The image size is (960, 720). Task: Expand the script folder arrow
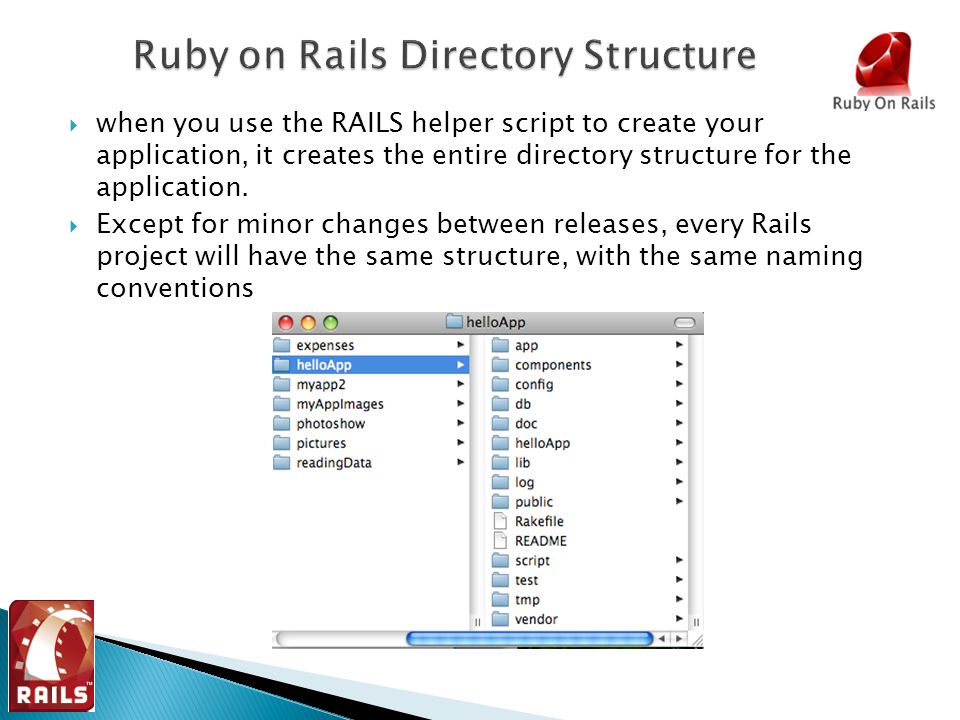click(679, 560)
